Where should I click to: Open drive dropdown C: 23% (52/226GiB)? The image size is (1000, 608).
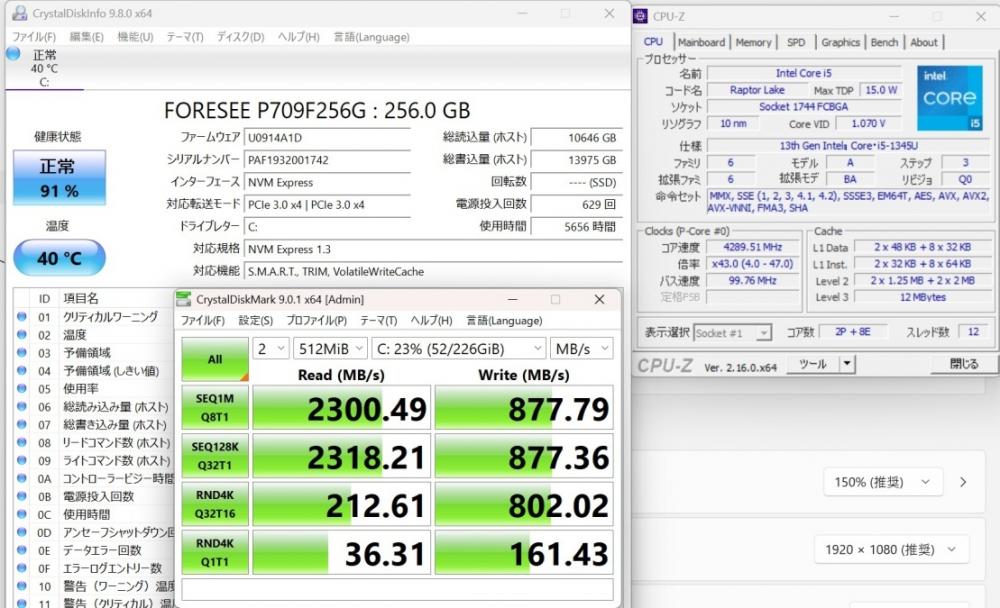[x=459, y=349]
